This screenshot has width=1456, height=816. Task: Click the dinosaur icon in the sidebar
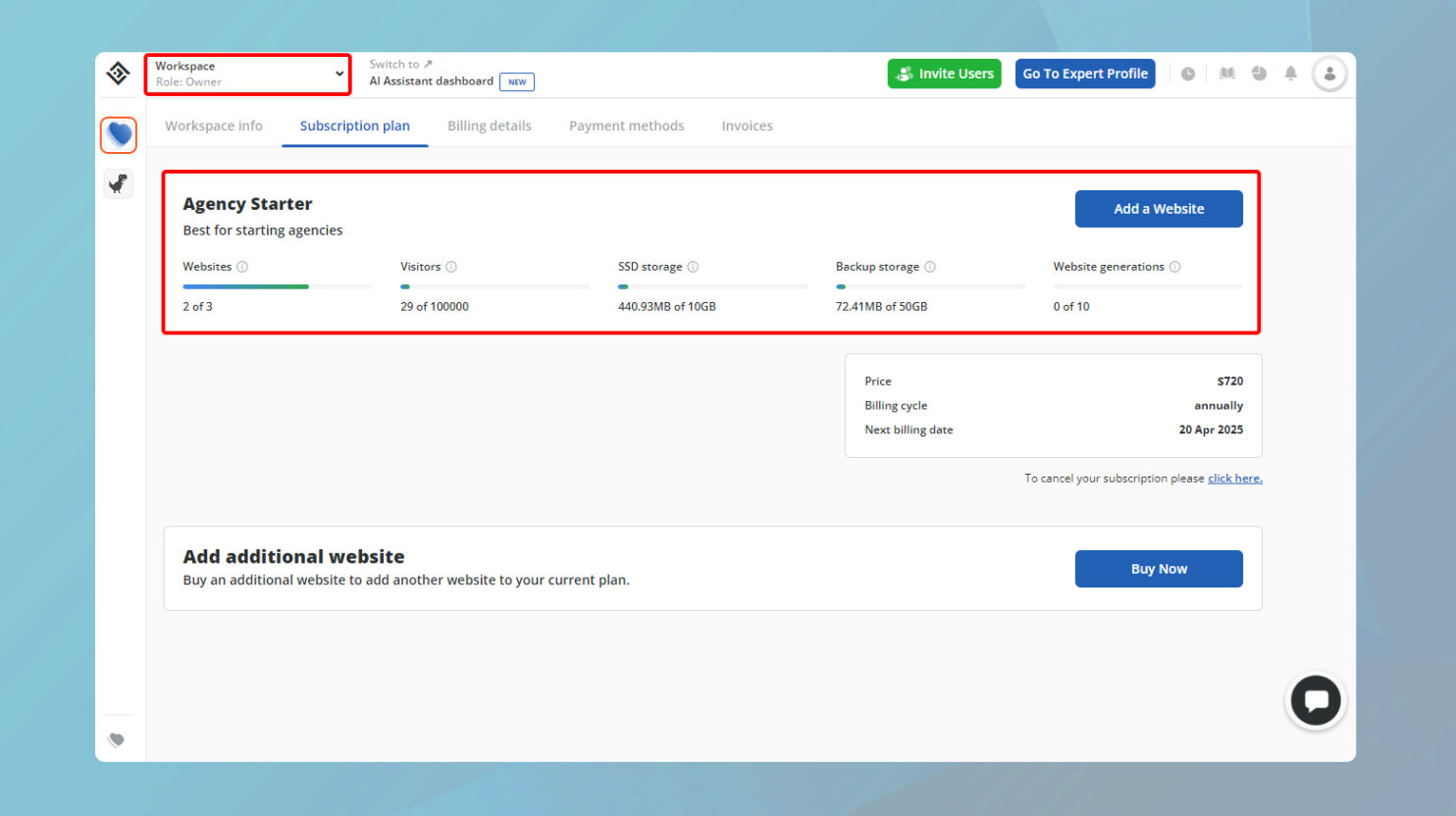(118, 183)
